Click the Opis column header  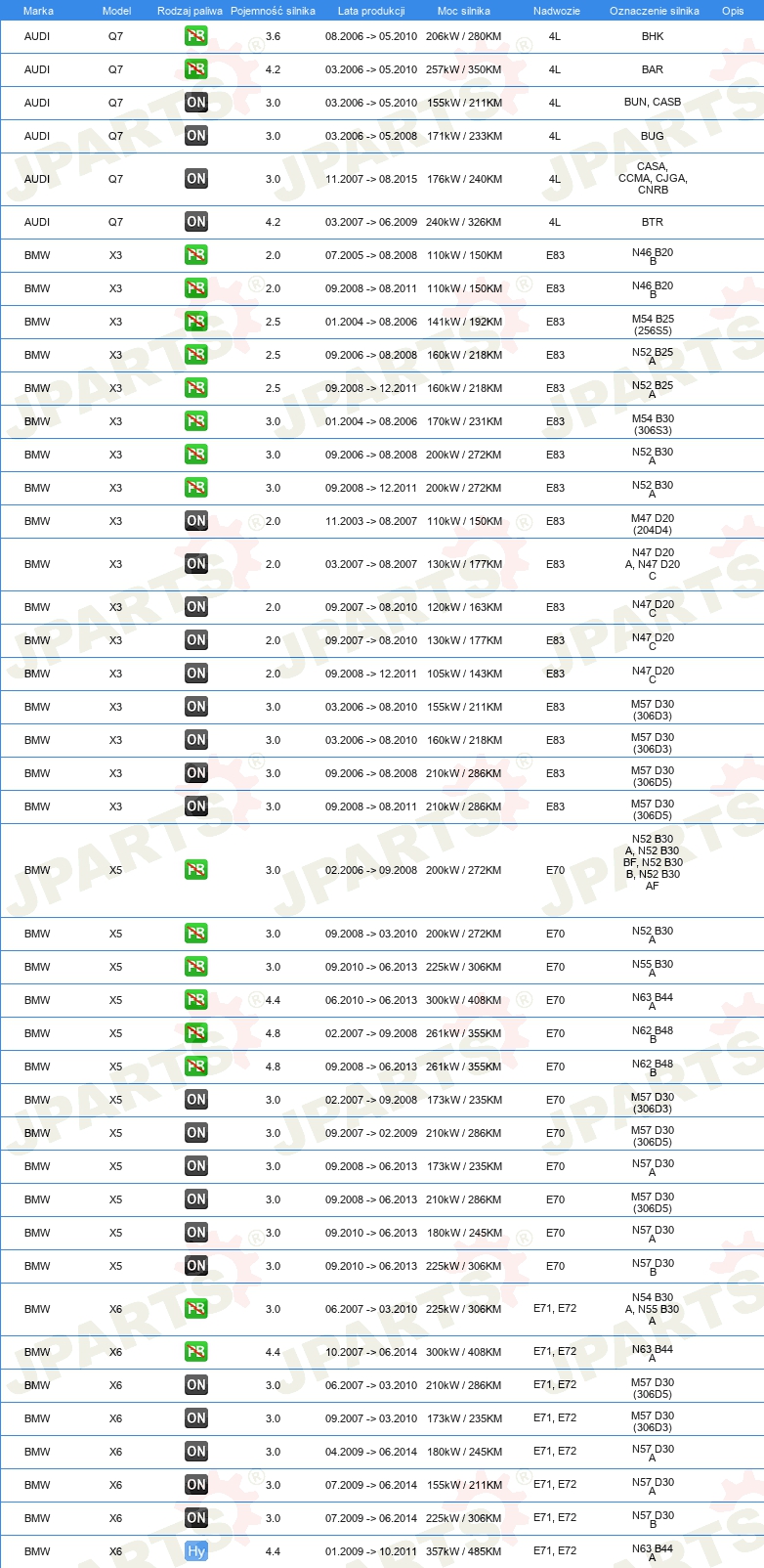tap(733, 11)
